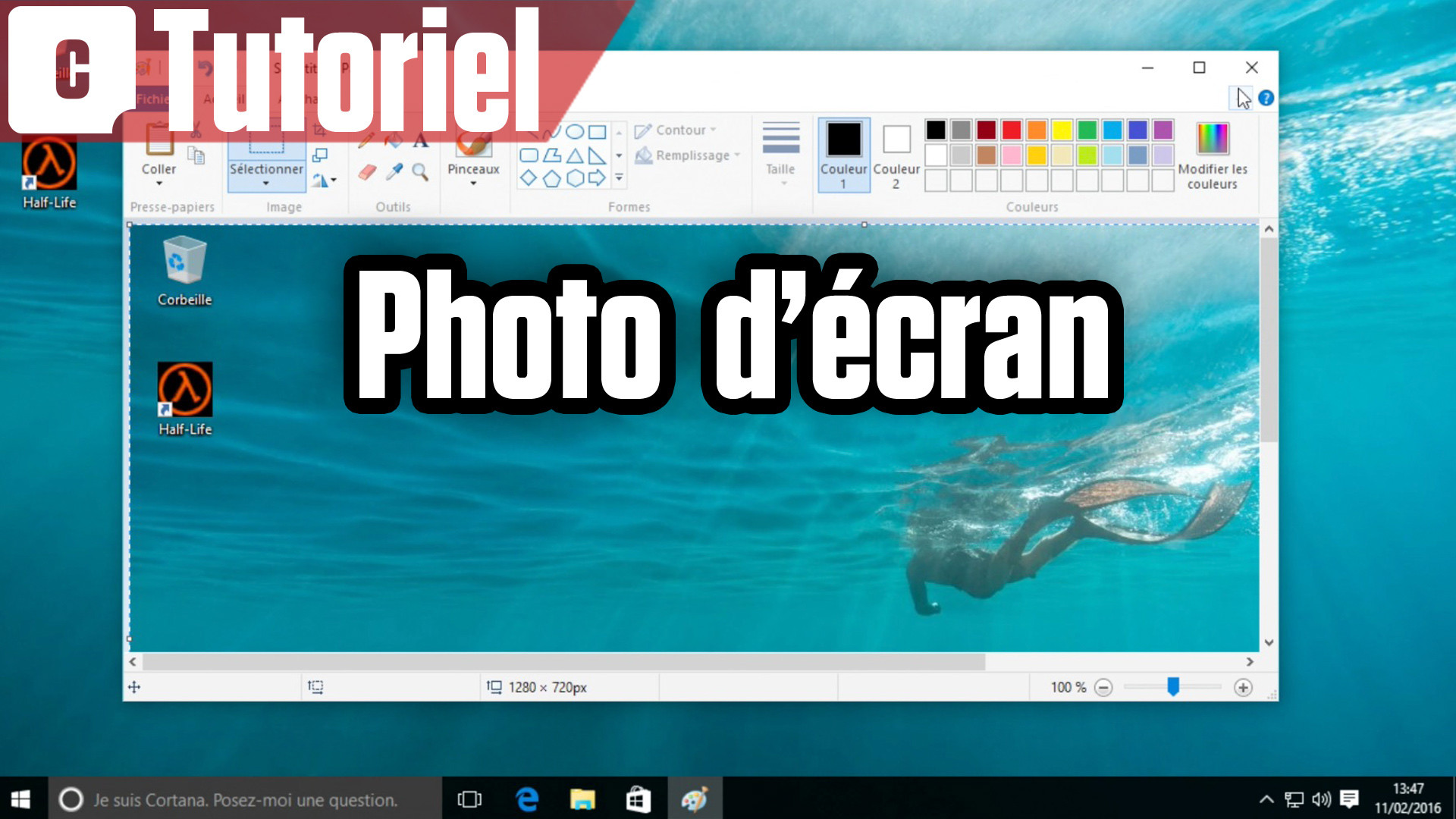Choose the diamond shape in Formes

tap(529, 179)
